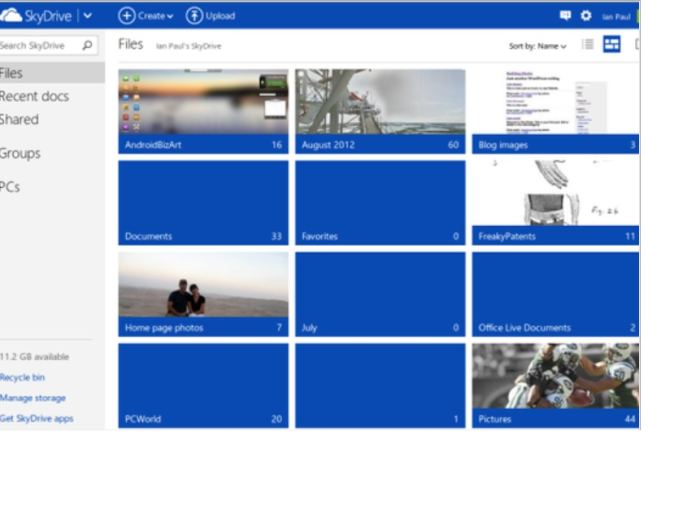Open the AndroidBizArt folder tile

(x=203, y=111)
